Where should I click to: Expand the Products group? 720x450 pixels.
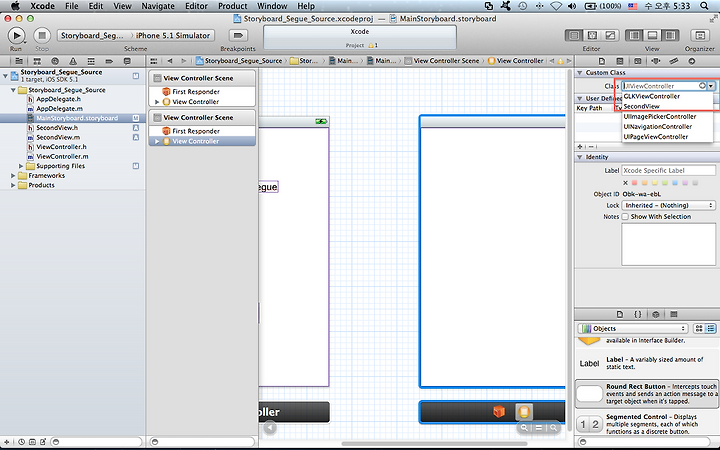13,185
